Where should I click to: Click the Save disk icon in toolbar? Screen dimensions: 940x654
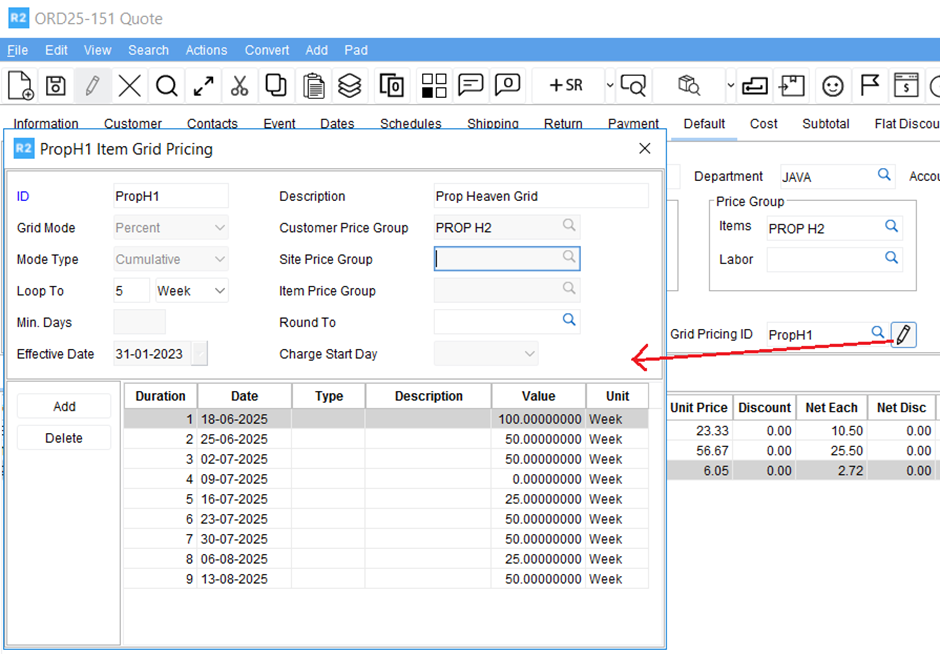(x=56, y=86)
